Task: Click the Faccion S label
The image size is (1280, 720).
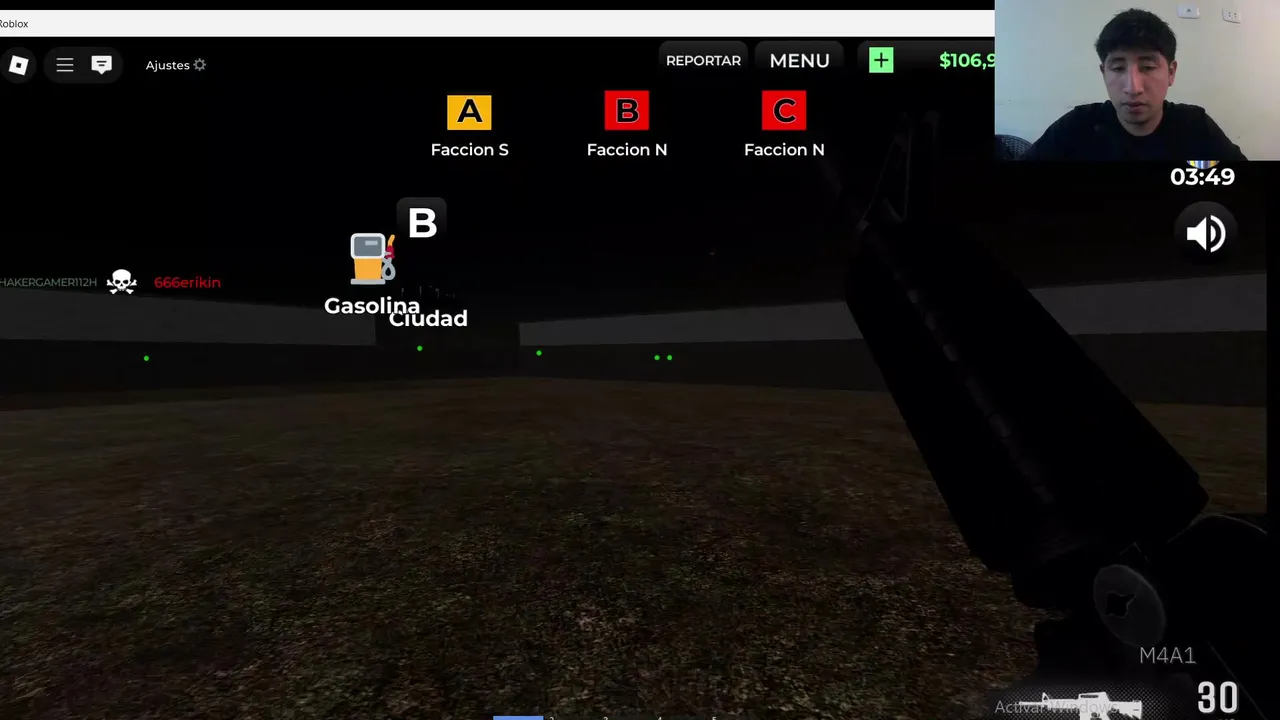Action: pyautogui.click(x=469, y=149)
